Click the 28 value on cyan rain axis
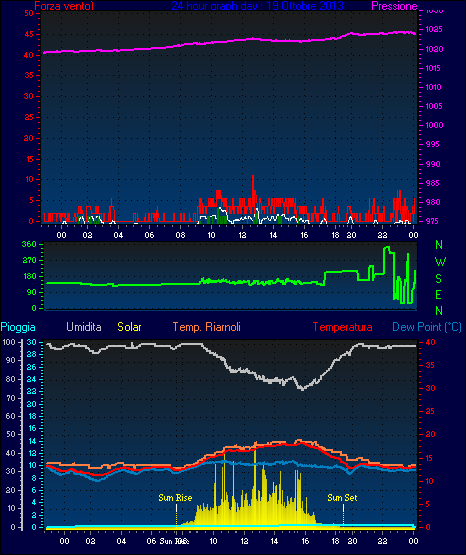466x555 pixels. pyautogui.click(x=32, y=354)
